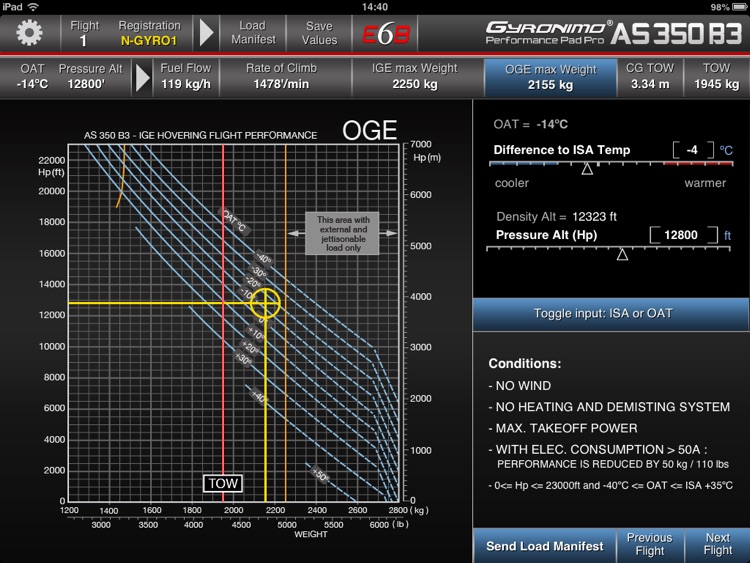Click the TOW label on chart
This screenshot has height=563, width=750.
pos(223,483)
